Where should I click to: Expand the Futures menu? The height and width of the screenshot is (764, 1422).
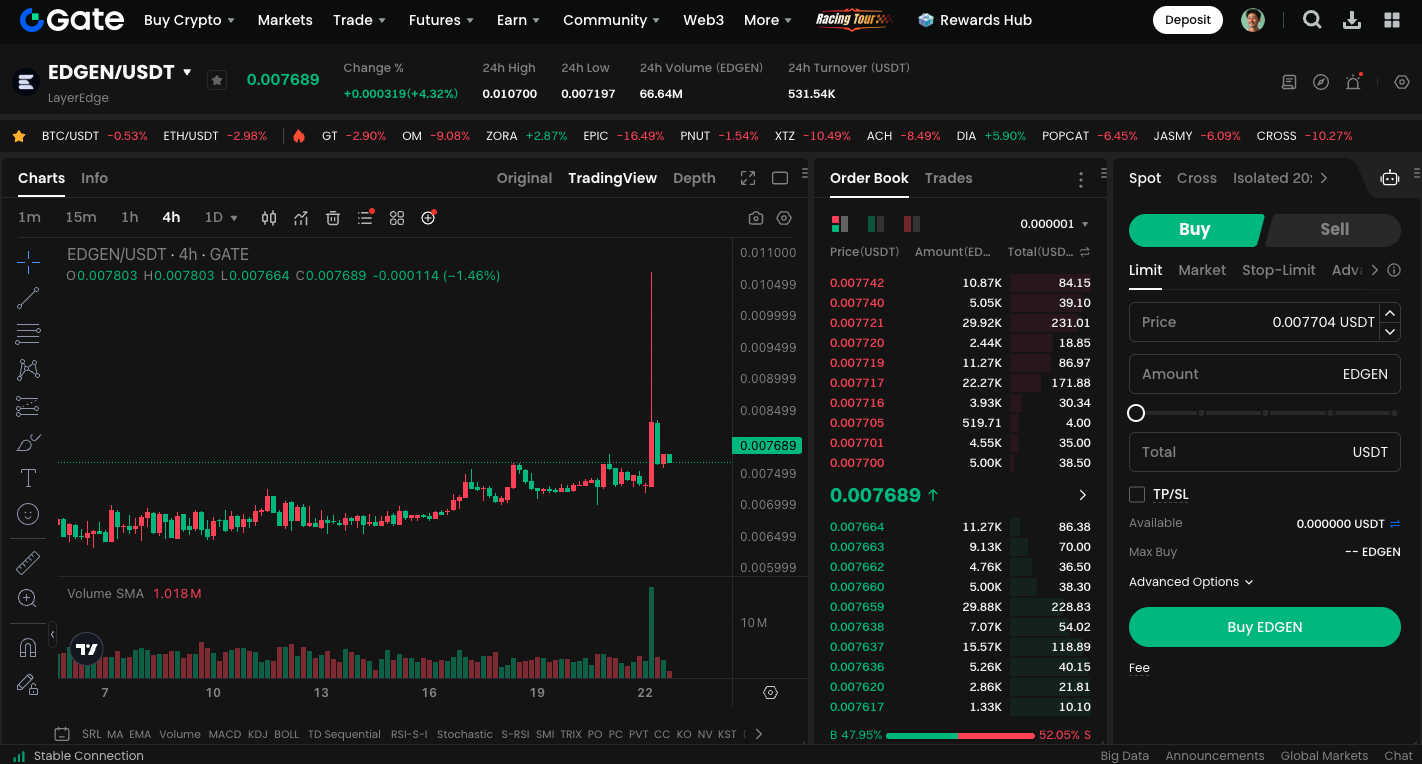click(x=441, y=20)
